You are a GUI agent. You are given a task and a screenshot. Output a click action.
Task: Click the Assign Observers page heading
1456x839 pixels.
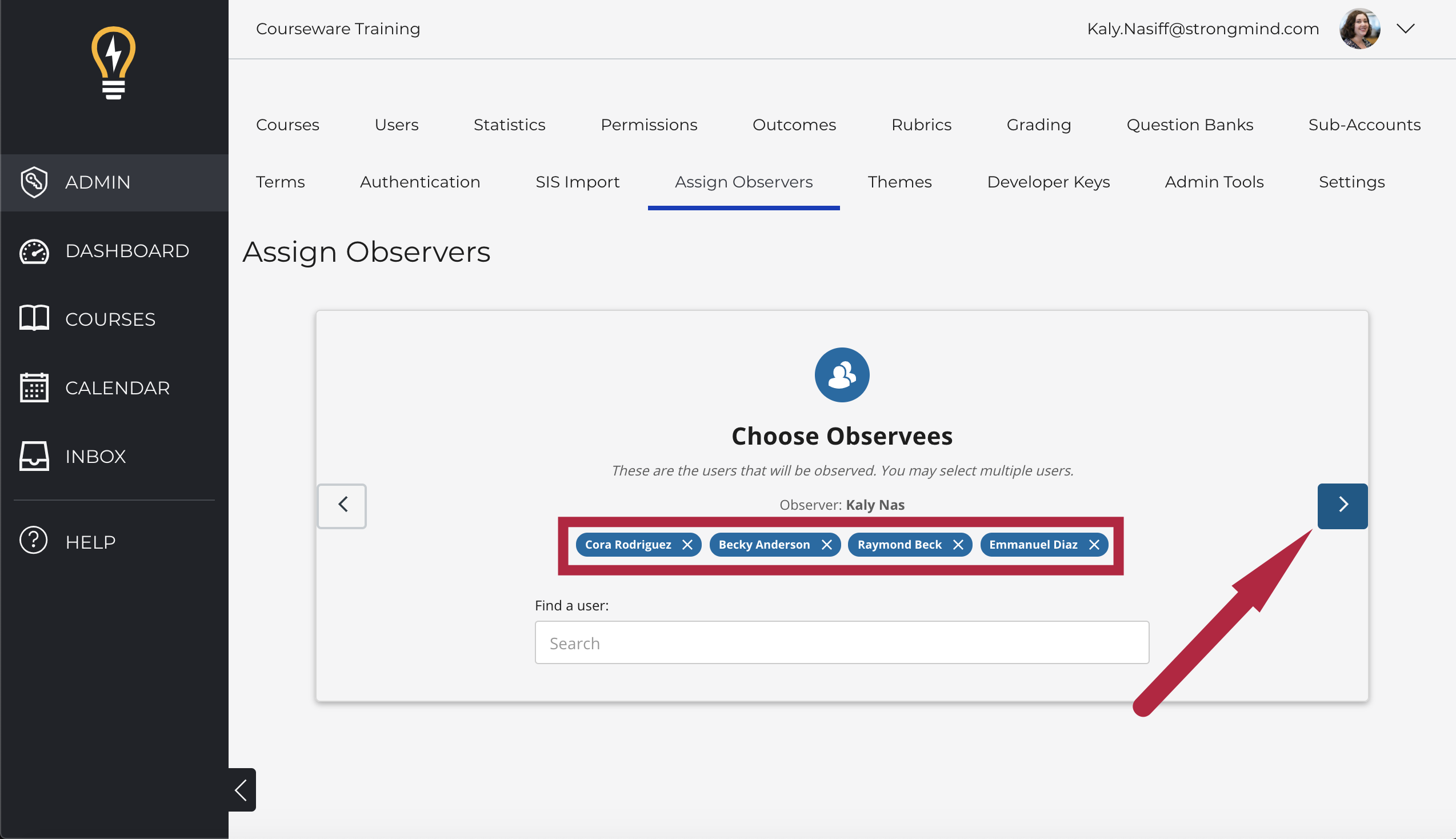[366, 253]
